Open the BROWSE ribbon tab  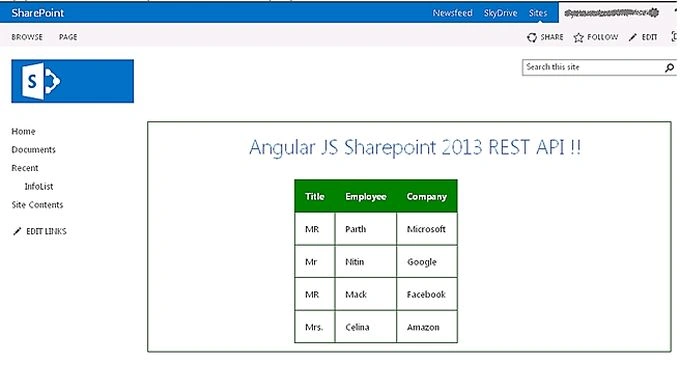[x=27, y=37]
